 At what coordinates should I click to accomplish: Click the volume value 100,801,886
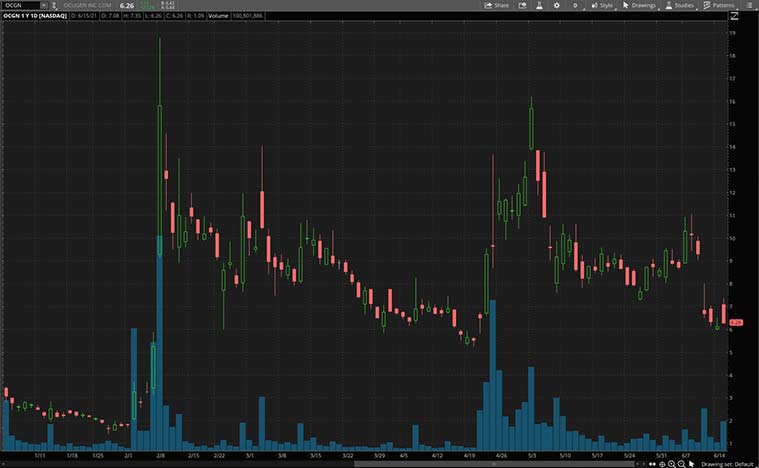tap(247, 16)
